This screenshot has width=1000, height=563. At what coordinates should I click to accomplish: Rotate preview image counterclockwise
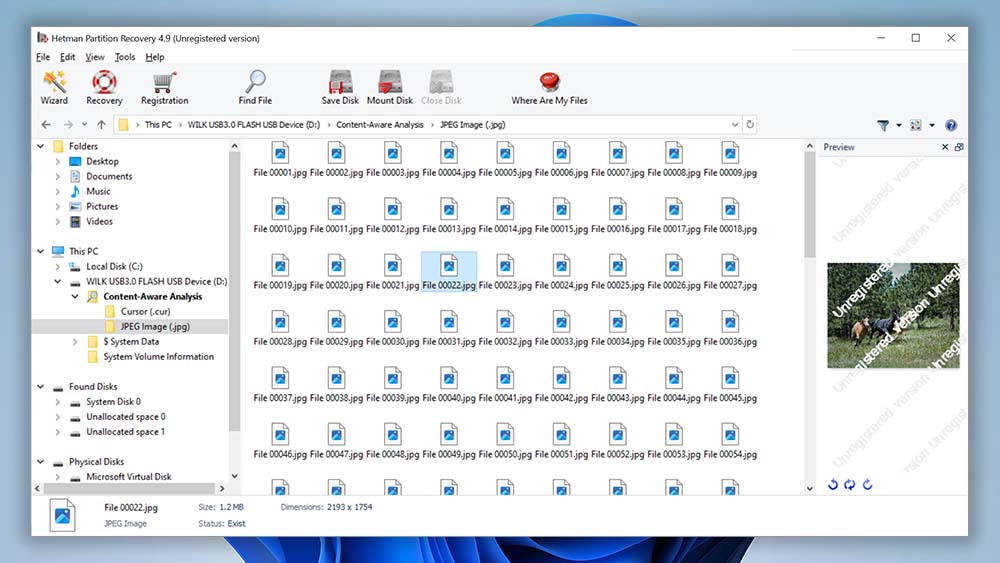point(832,485)
